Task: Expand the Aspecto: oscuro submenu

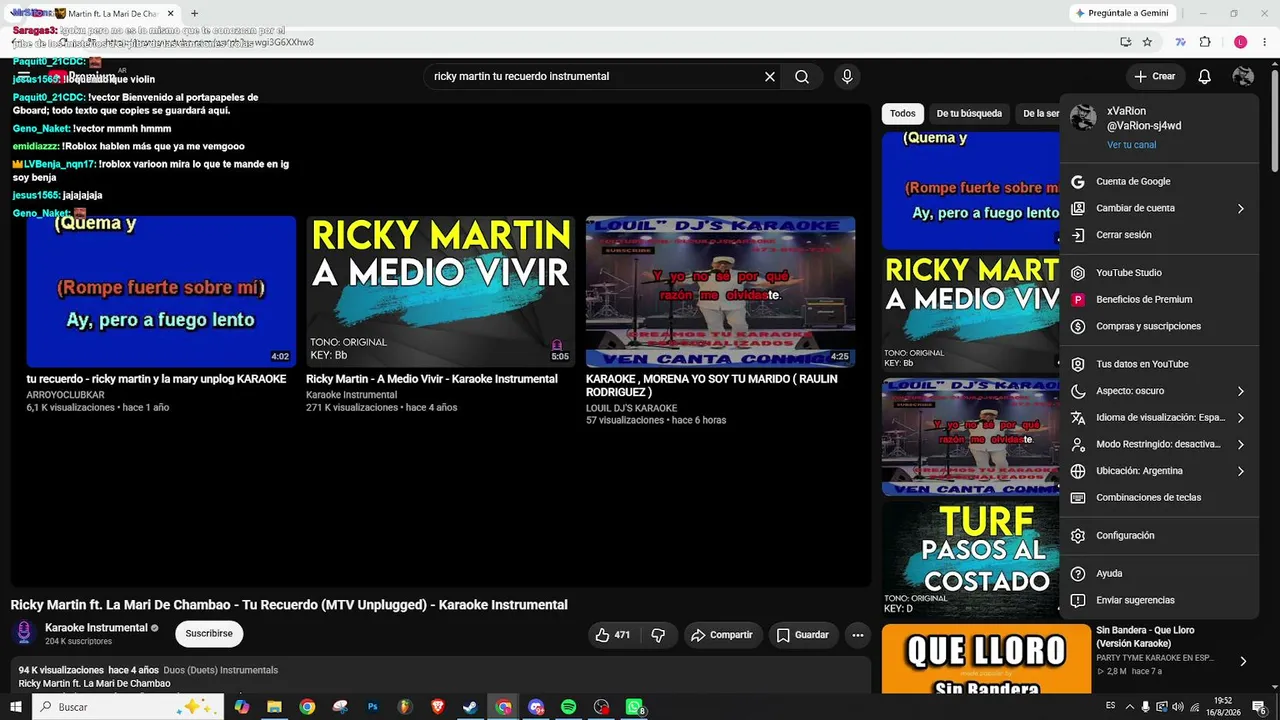Action: (1240, 391)
